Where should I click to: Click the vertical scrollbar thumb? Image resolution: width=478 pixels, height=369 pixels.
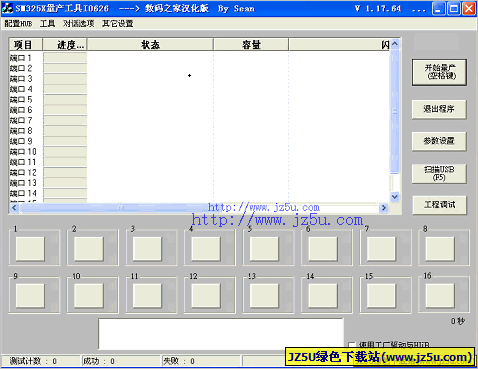(x=395, y=112)
